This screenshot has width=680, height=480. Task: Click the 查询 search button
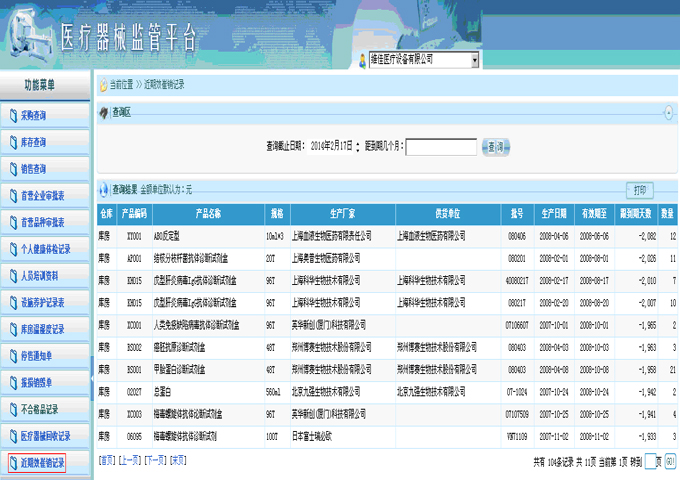(496, 147)
